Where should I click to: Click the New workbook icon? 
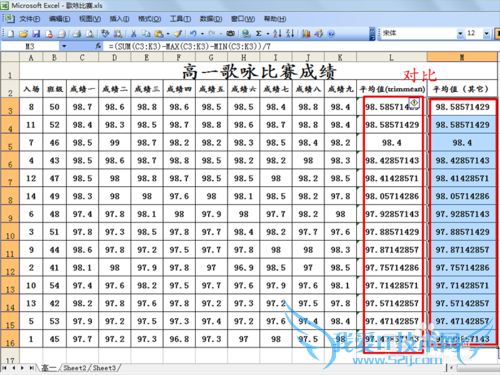coord(11,34)
